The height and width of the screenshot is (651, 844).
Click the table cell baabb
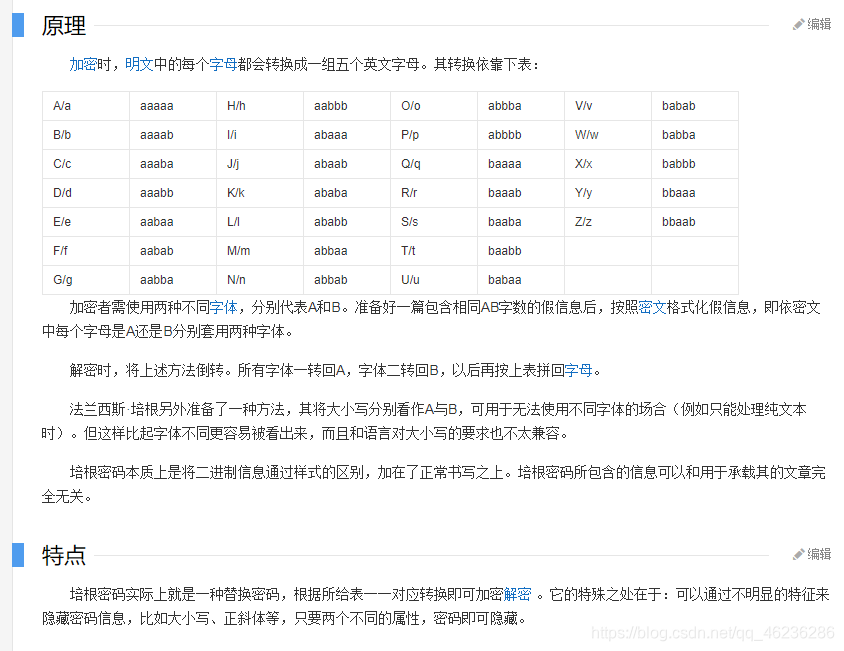point(521,251)
